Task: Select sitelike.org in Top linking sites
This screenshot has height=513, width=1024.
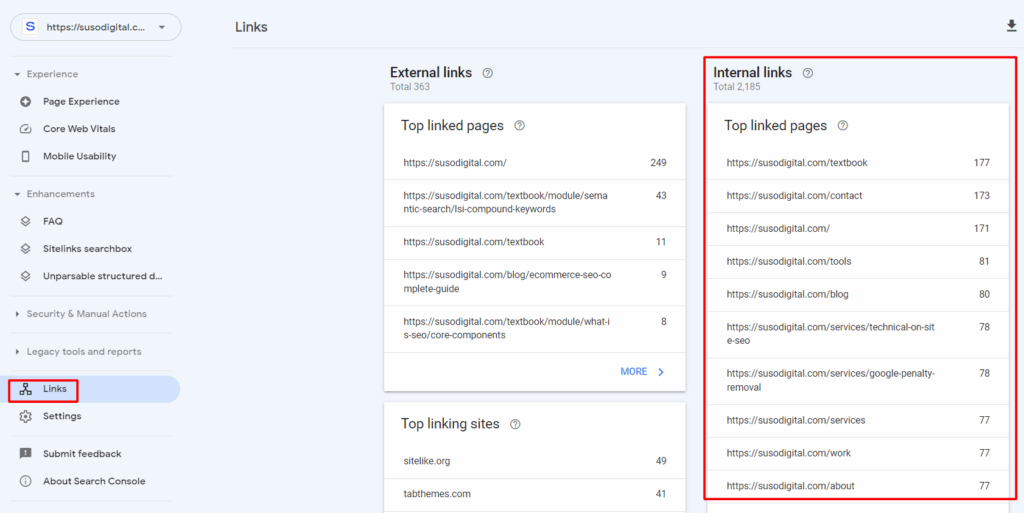Action: [x=535, y=461]
